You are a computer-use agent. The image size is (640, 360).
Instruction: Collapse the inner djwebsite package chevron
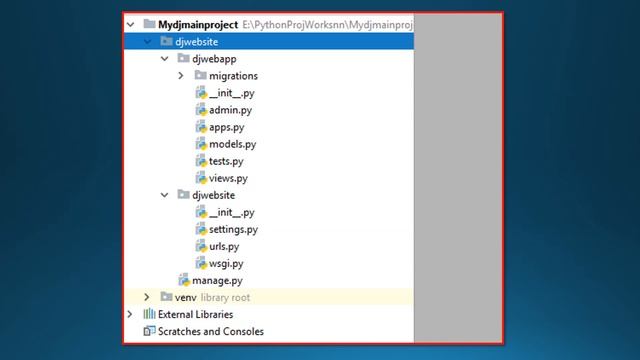pyautogui.click(x=164, y=195)
